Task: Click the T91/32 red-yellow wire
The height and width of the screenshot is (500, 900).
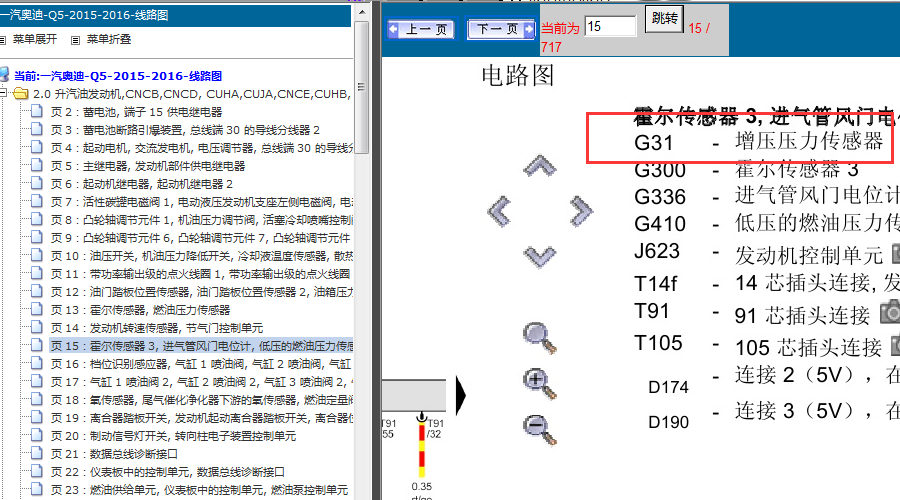Action: coord(422,450)
